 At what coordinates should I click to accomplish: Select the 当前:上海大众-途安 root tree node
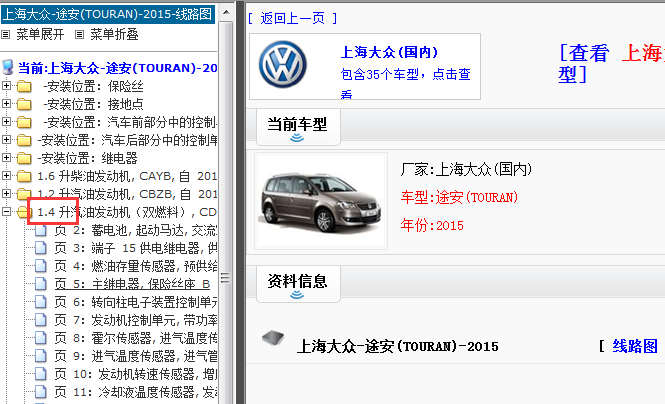click(117, 68)
